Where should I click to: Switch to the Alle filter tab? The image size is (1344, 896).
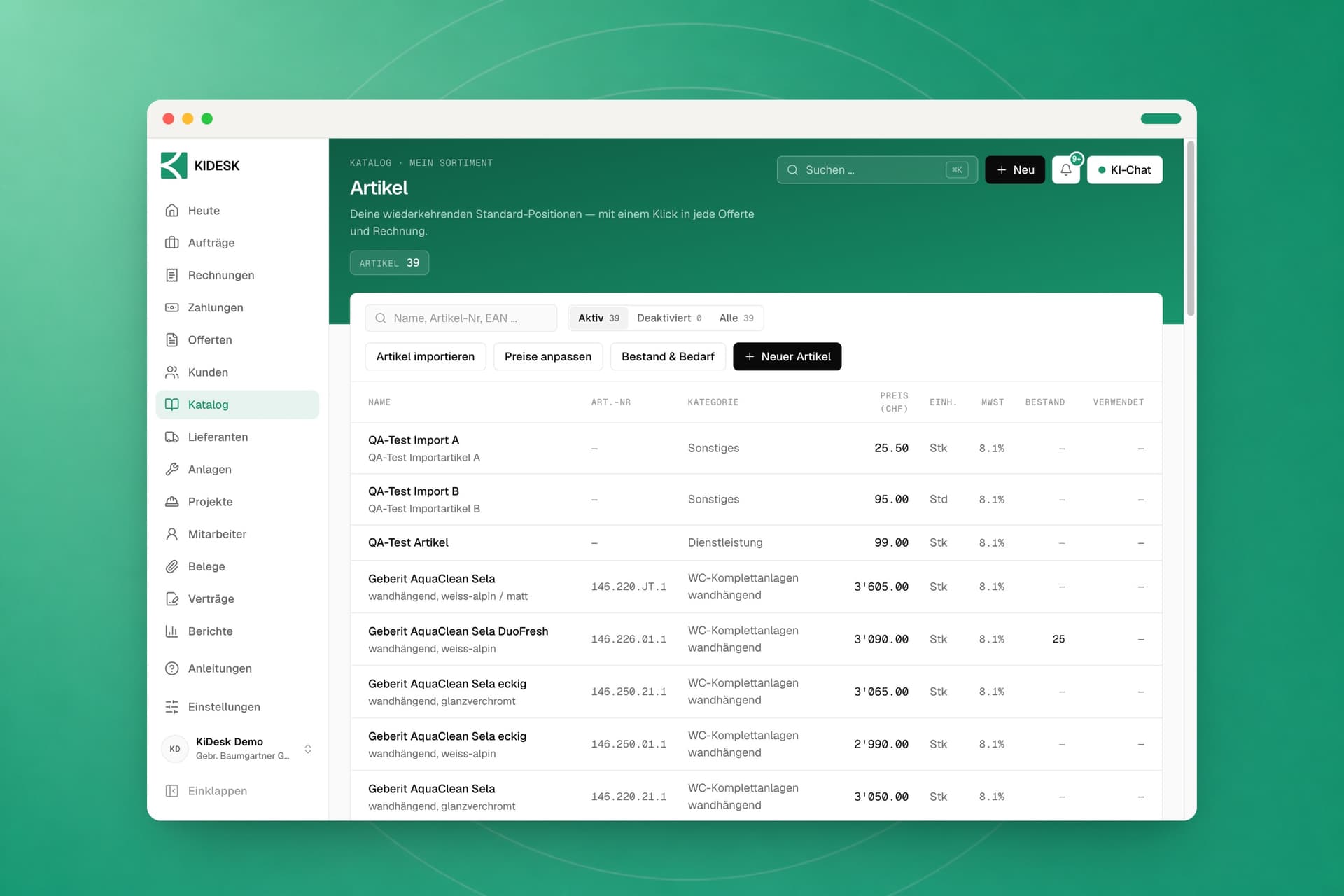coord(736,318)
